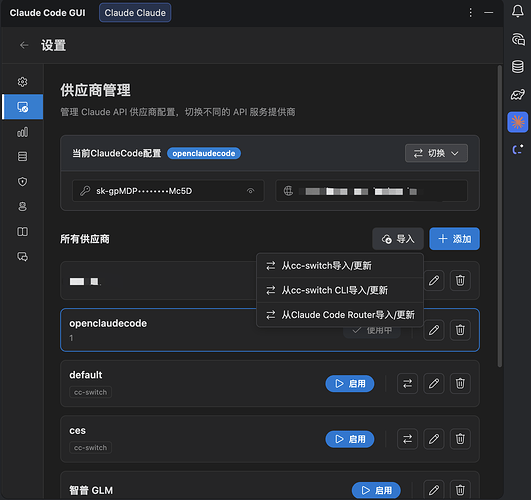
Task: Open the basic settings gear icon in sidebar
Action: tap(22, 82)
